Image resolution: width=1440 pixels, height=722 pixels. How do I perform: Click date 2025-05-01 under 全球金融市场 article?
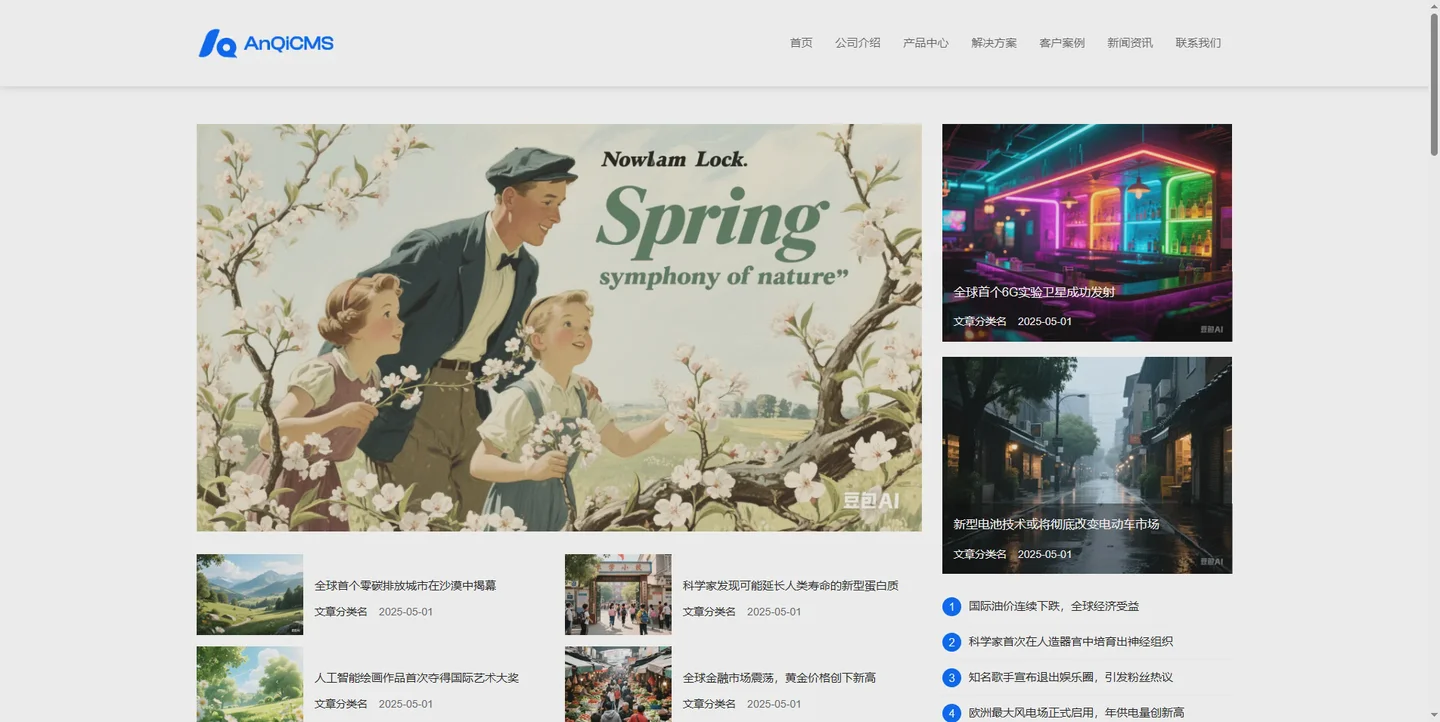774,704
